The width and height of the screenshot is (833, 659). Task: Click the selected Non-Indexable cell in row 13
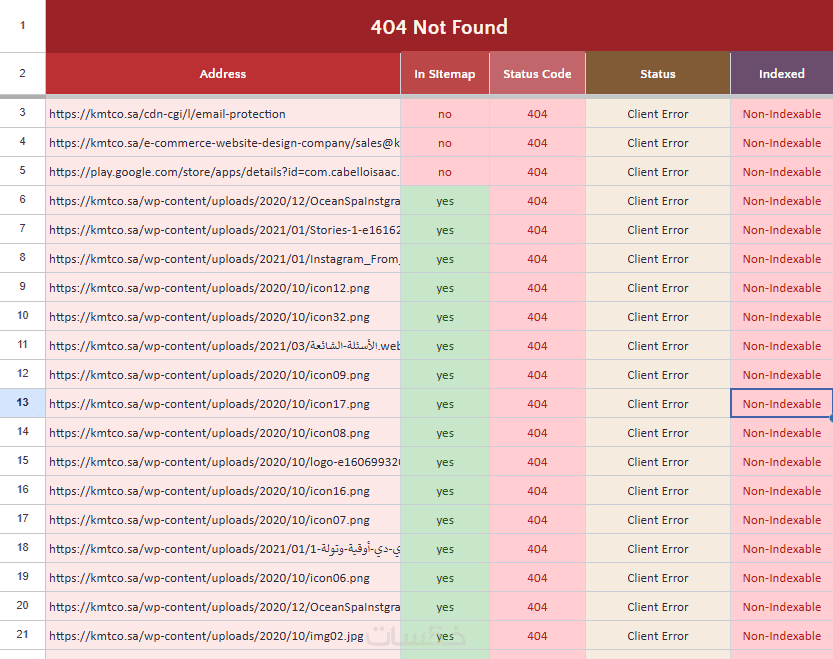[x=781, y=404]
